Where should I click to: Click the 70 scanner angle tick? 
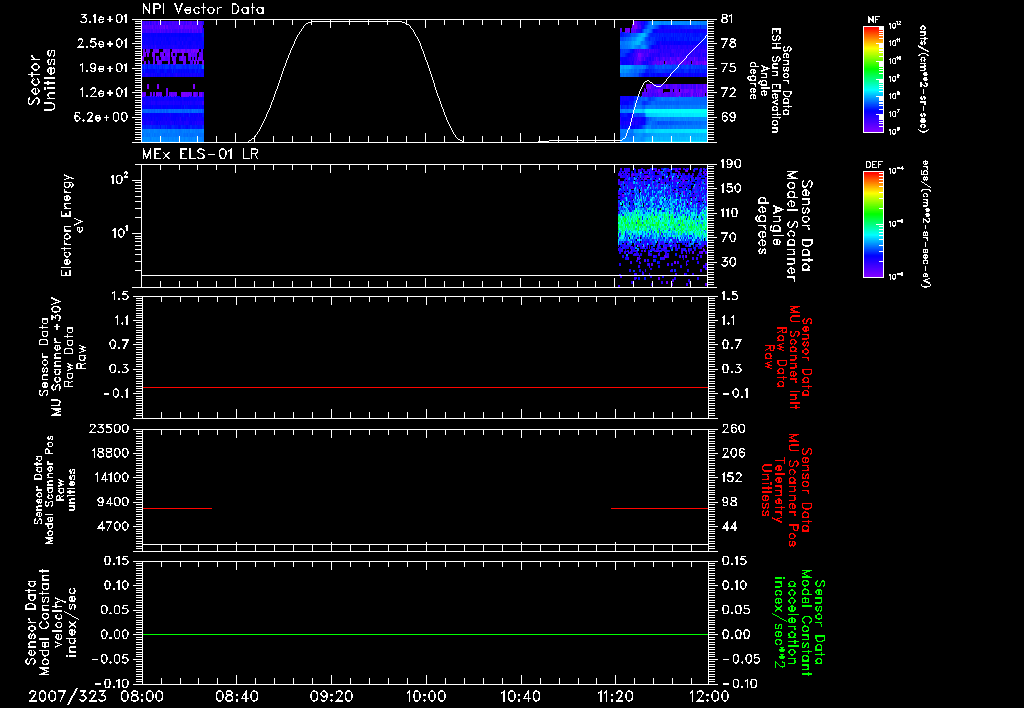point(728,238)
